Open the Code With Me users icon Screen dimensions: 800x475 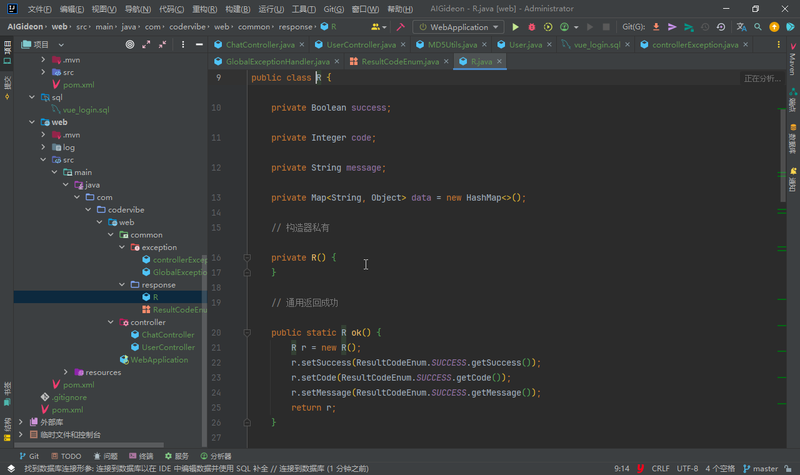[379, 27]
